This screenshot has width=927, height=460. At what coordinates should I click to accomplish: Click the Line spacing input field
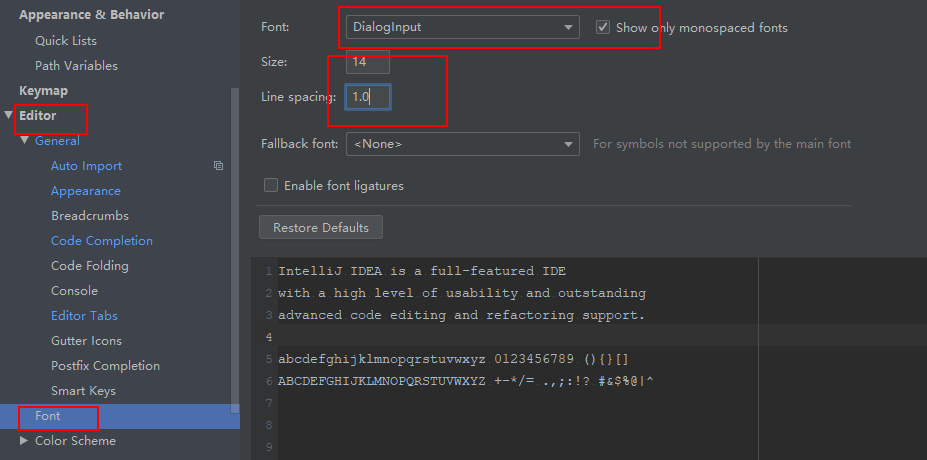pyautogui.click(x=368, y=97)
